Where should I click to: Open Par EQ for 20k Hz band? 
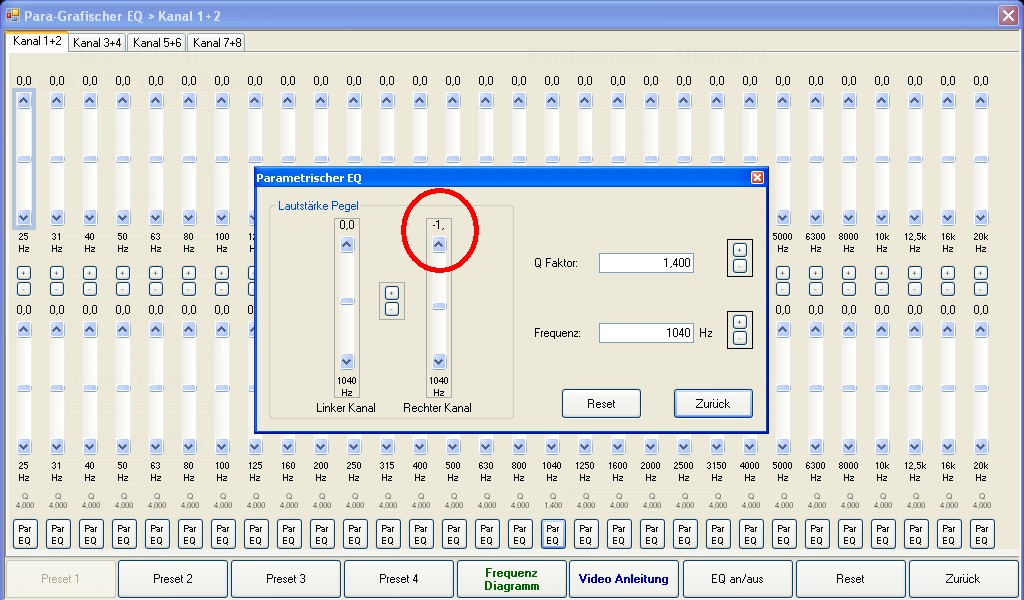(982, 534)
